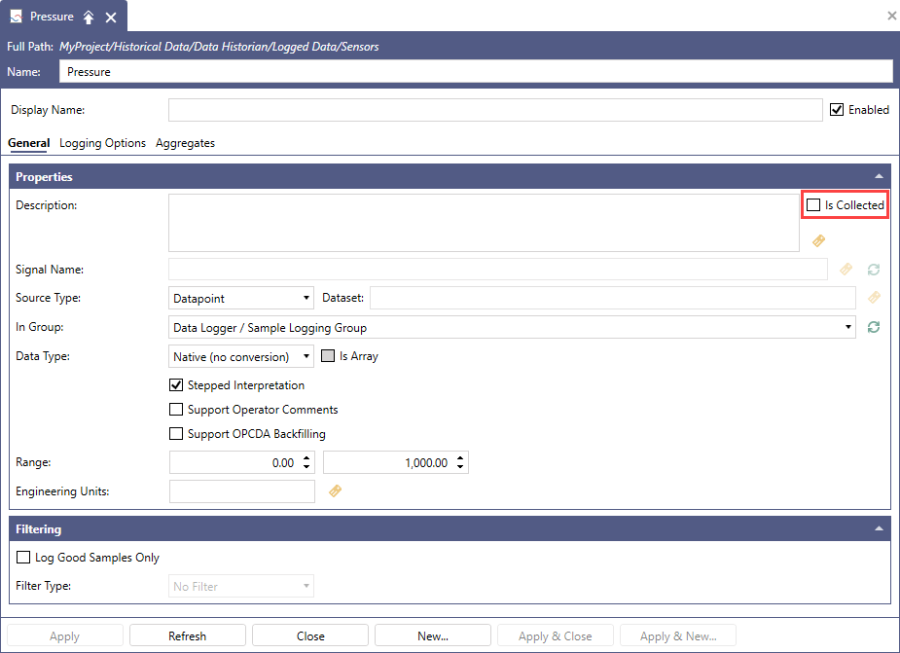Uncheck Stepped Interpretation
The width and height of the screenshot is (900, 653).
(176, 385)
